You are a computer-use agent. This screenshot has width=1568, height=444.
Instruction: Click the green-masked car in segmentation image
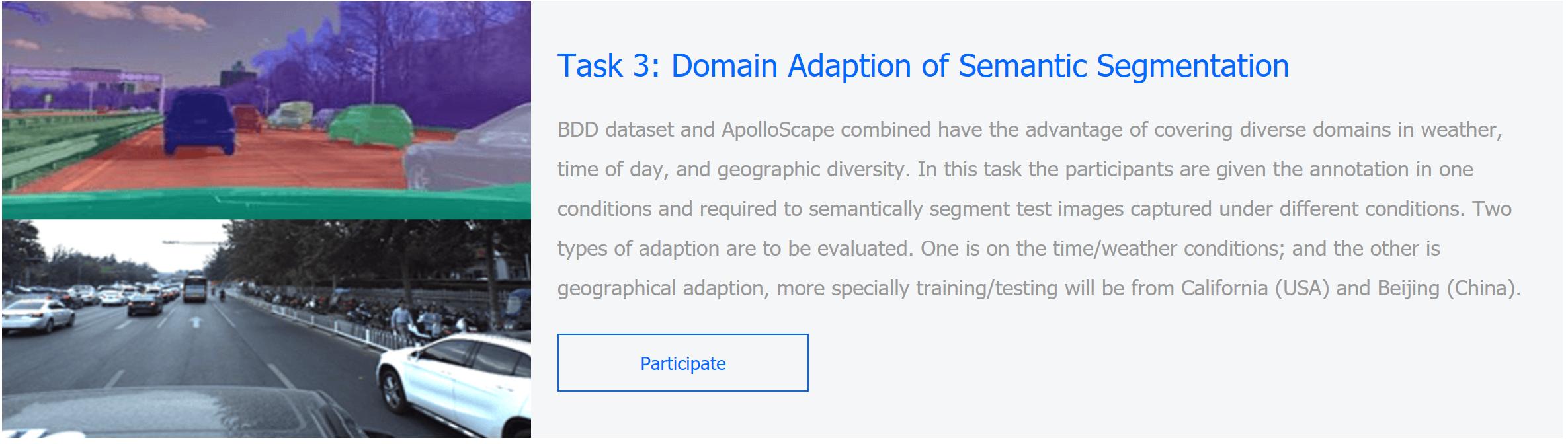[370, 126]
